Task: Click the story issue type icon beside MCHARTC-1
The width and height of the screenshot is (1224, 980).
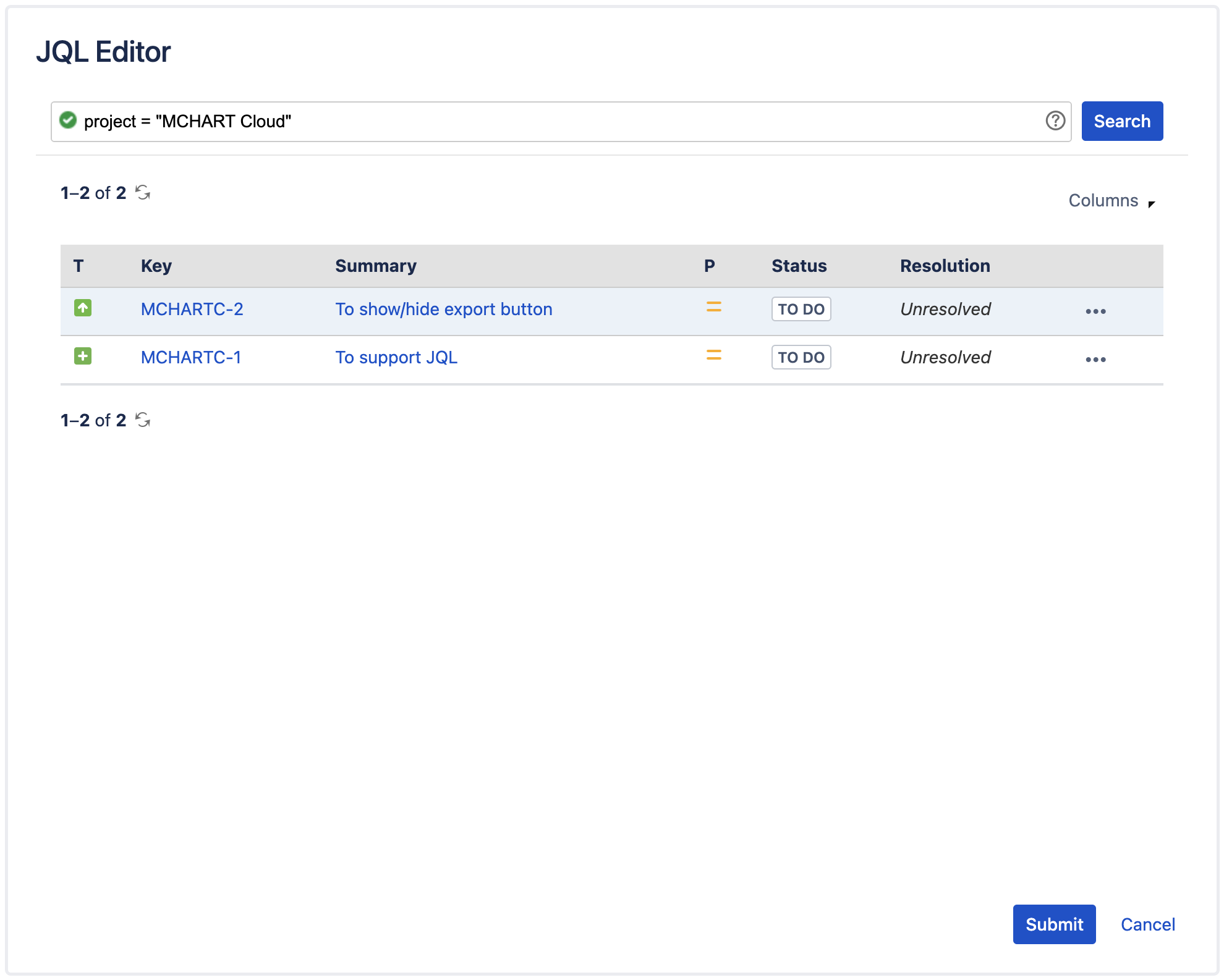Action: (83, 357)
